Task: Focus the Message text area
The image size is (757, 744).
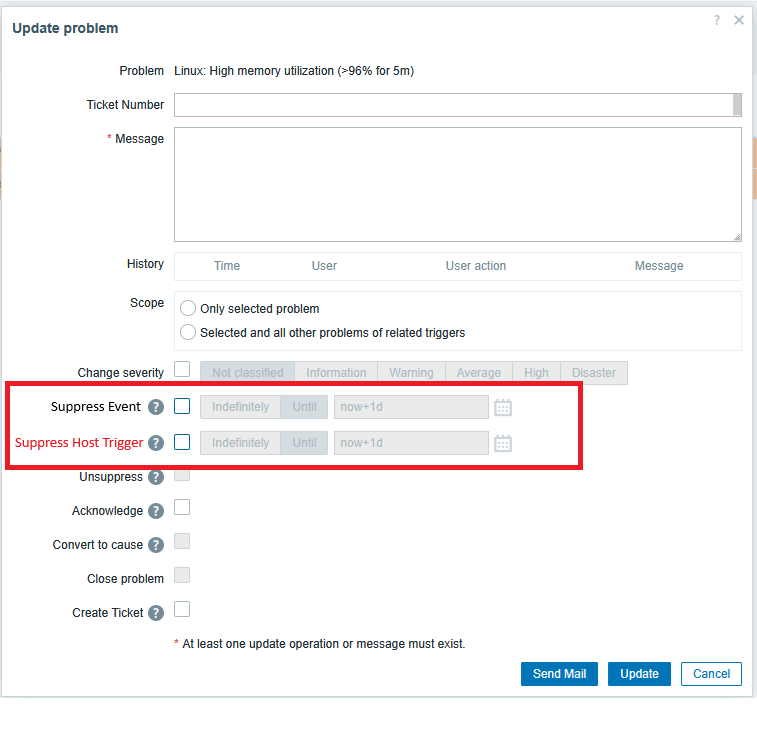Action: coord(457,184)
